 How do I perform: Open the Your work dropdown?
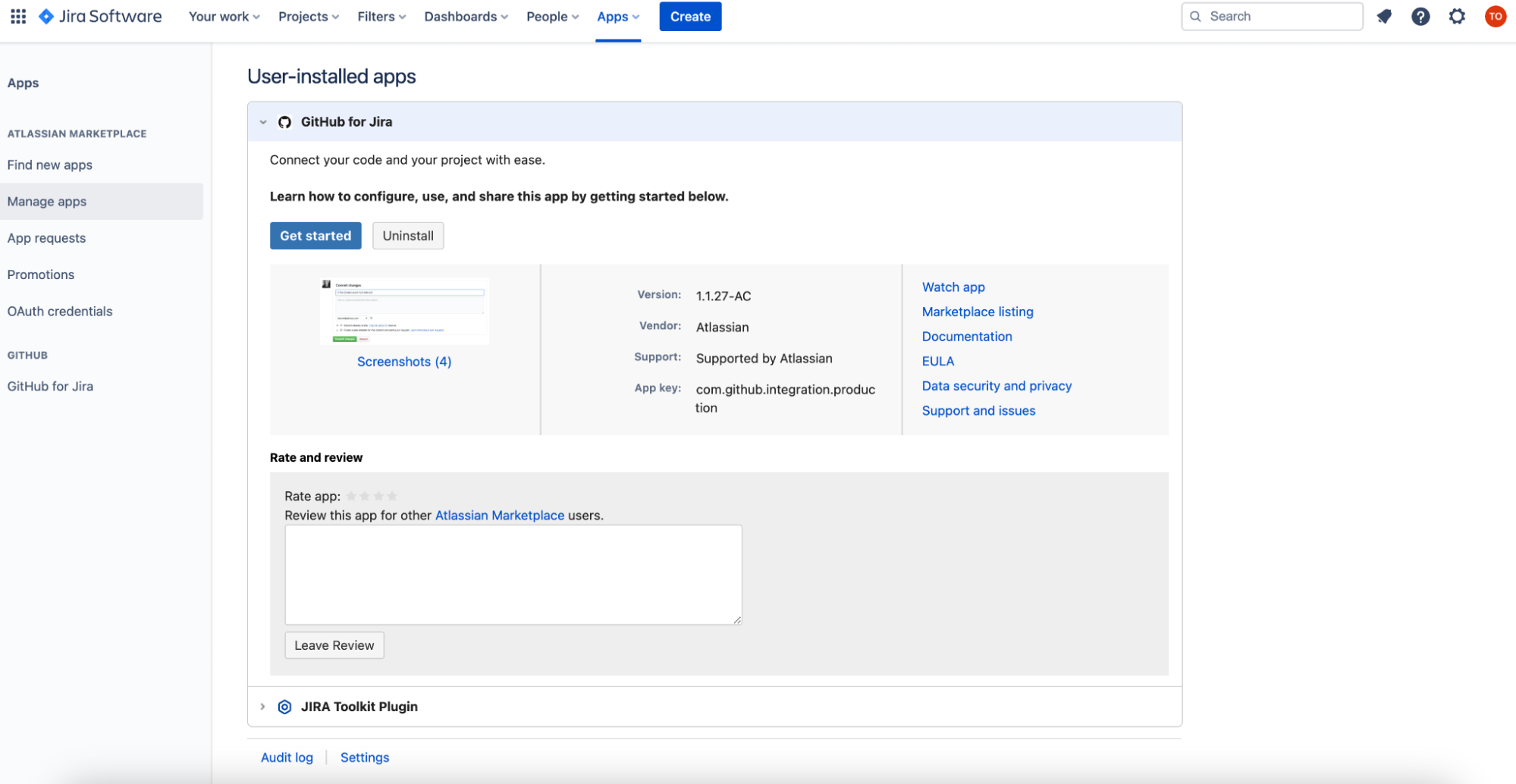click(224, 16)
